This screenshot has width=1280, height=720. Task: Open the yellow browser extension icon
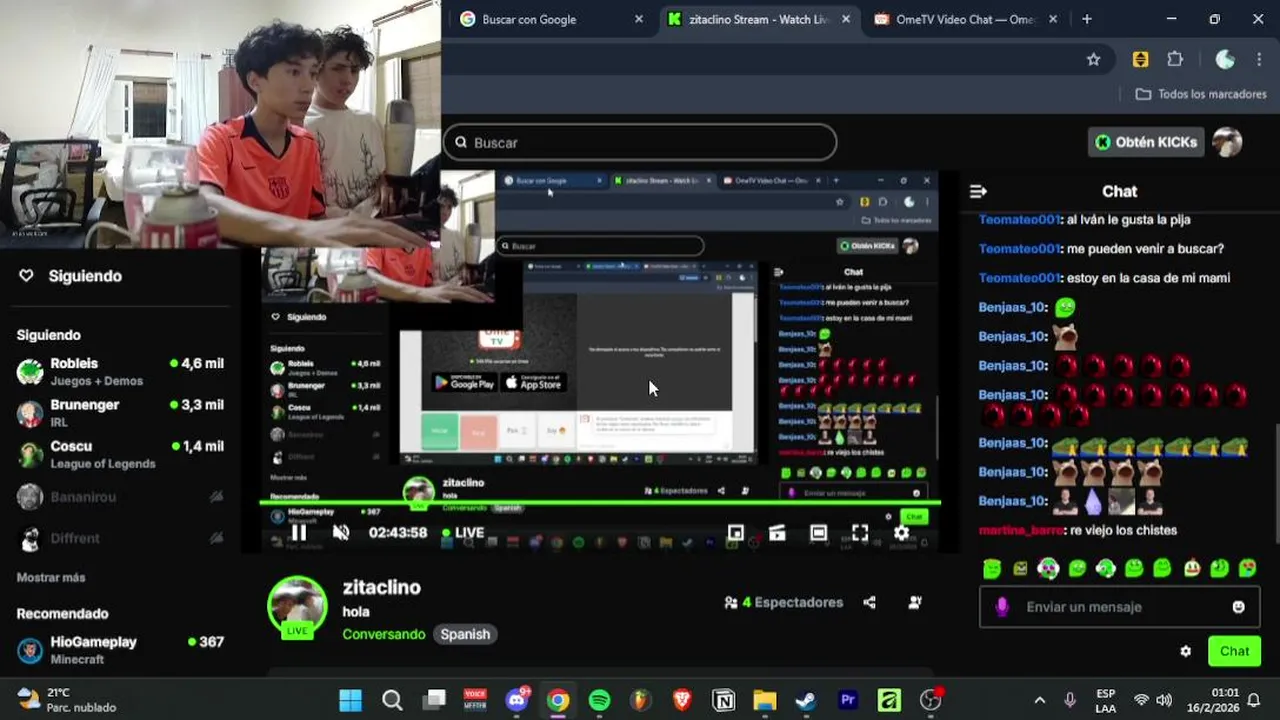coord(1140,59)
